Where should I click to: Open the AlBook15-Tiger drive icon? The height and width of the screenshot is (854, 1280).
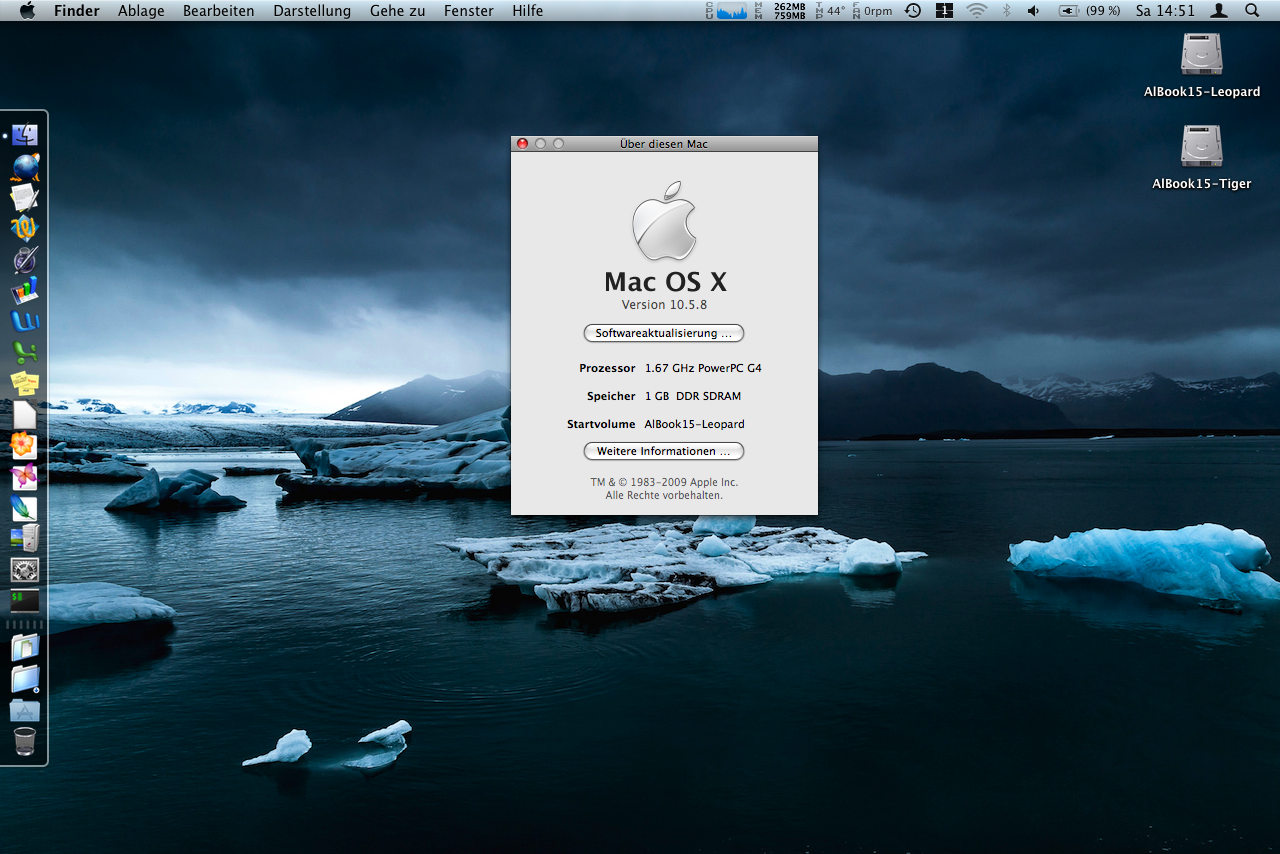(1201, 147)
